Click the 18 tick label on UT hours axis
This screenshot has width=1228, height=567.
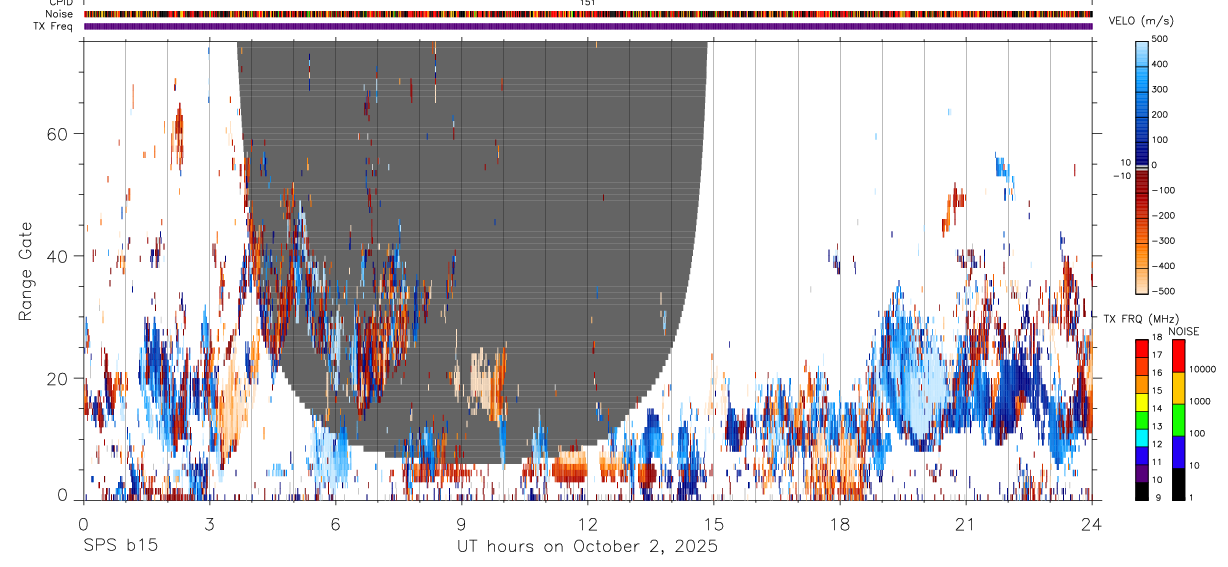pyautogui.click(x=839, y=524)
